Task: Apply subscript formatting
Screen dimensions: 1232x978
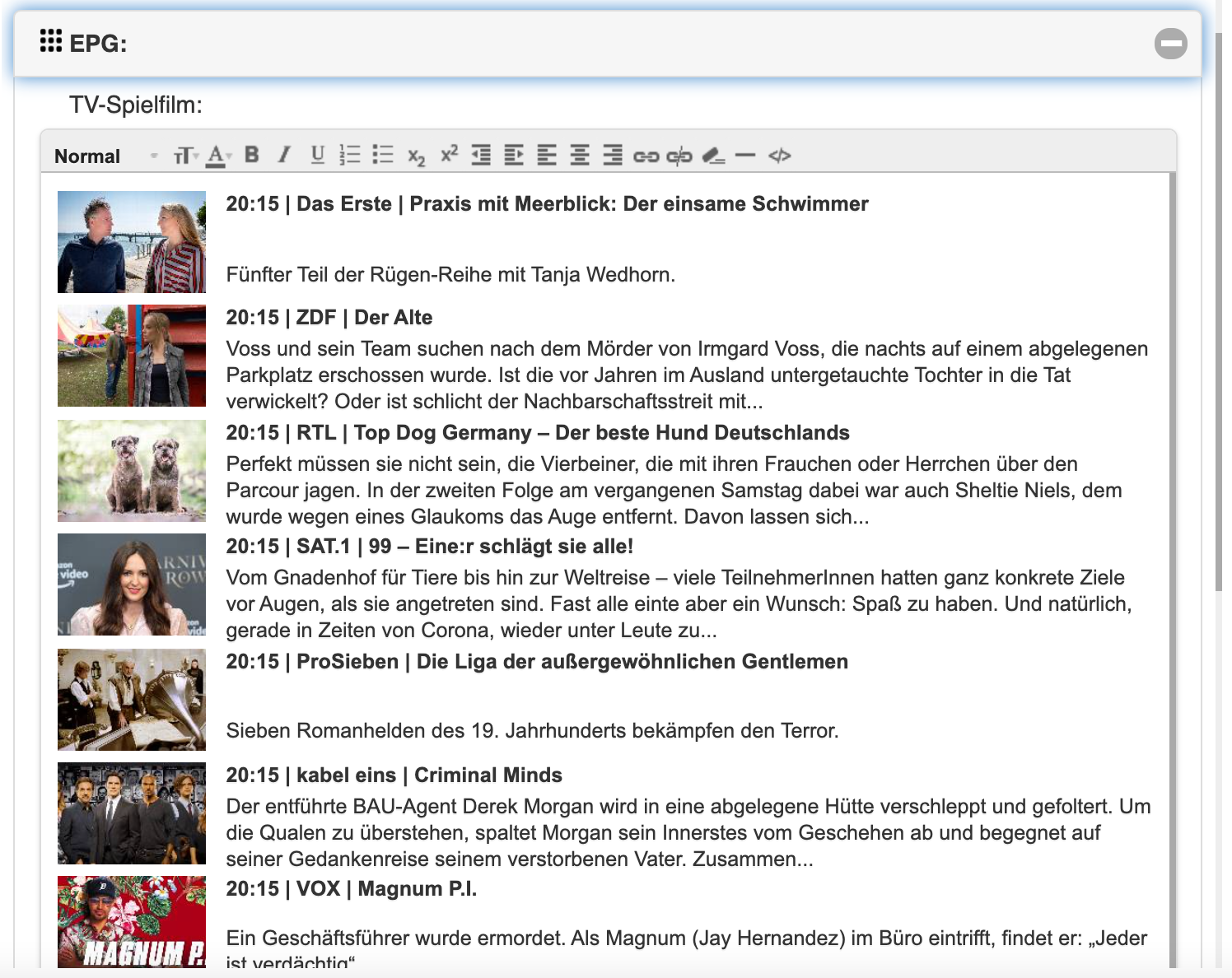Action: point(417,156)
